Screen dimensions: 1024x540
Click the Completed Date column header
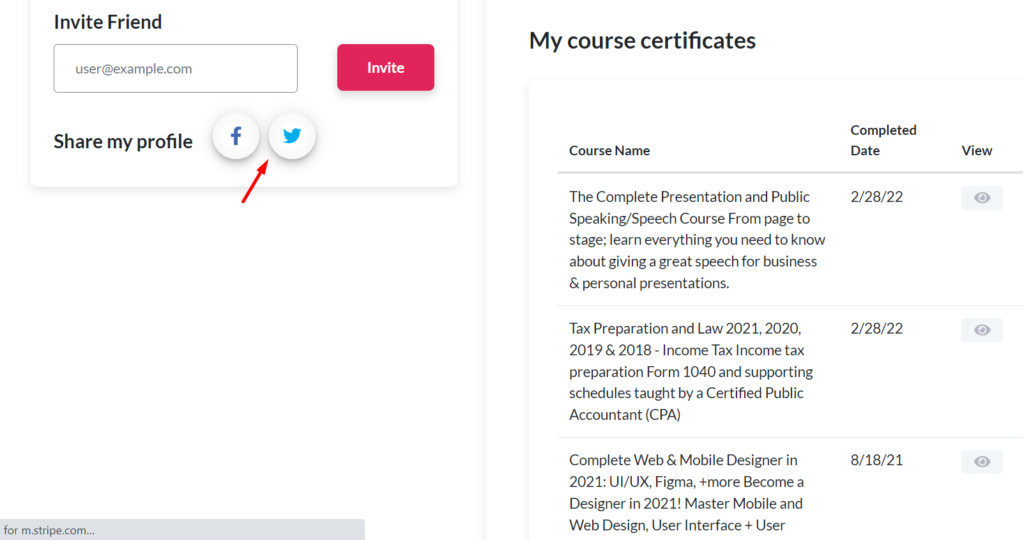coord(883,140)
